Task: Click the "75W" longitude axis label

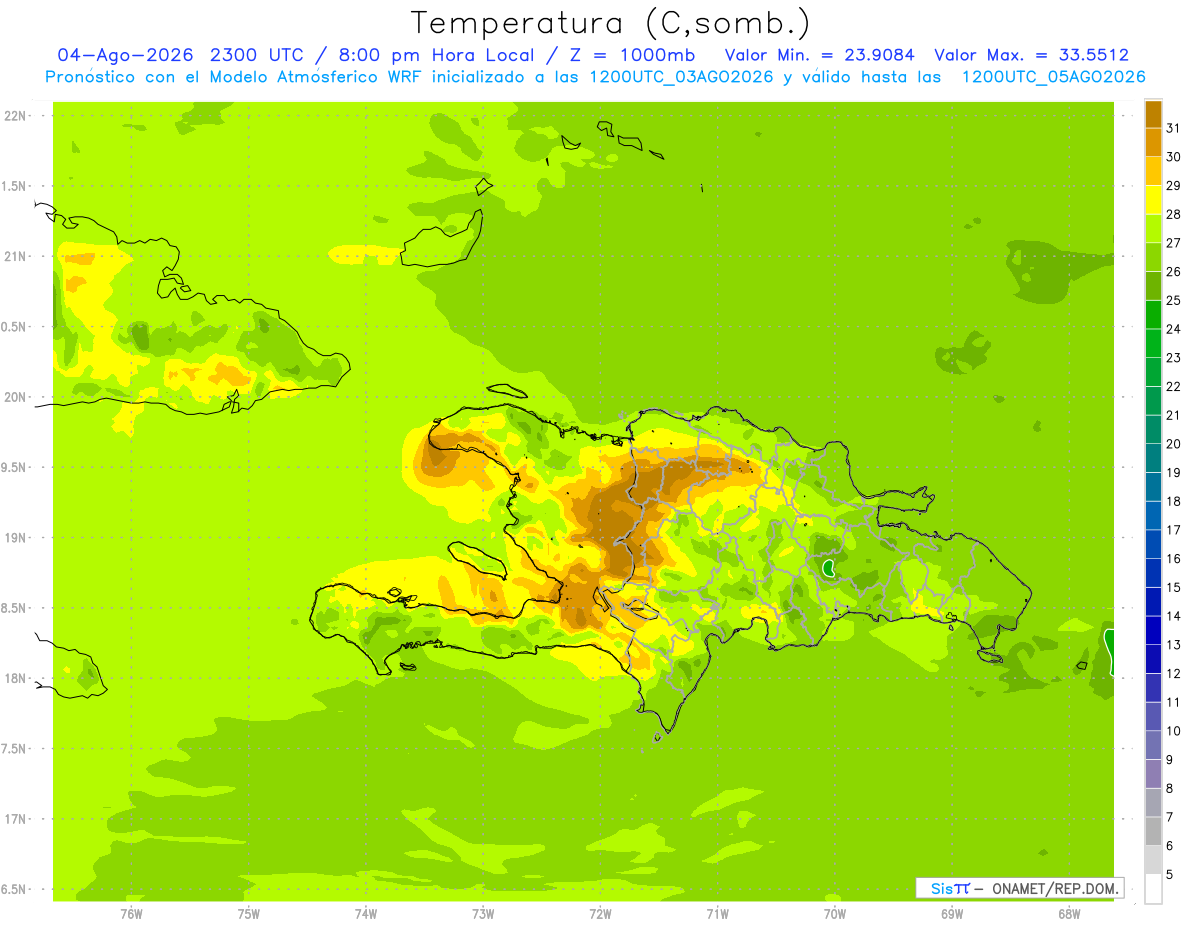Action: (249, 914)
